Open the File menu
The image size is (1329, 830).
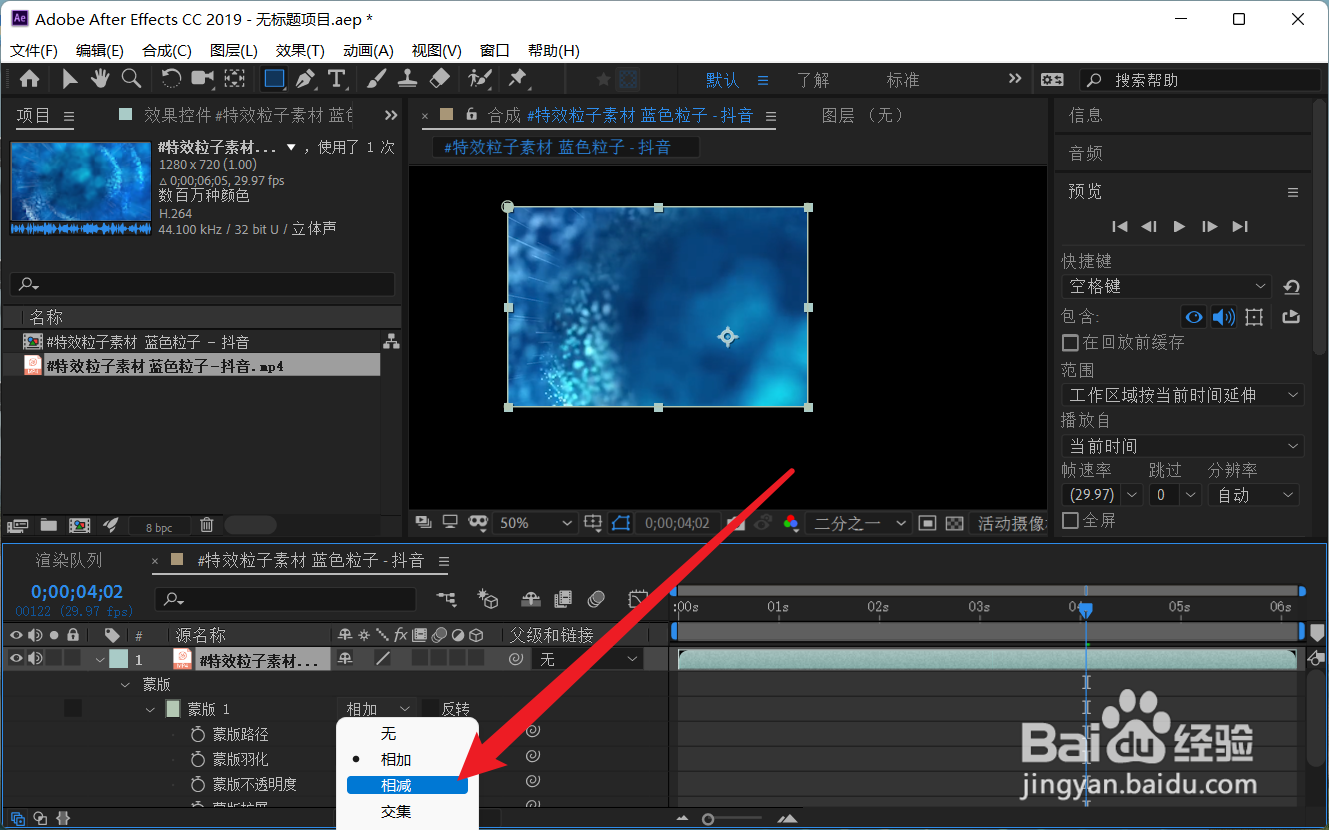pos(34,50)
